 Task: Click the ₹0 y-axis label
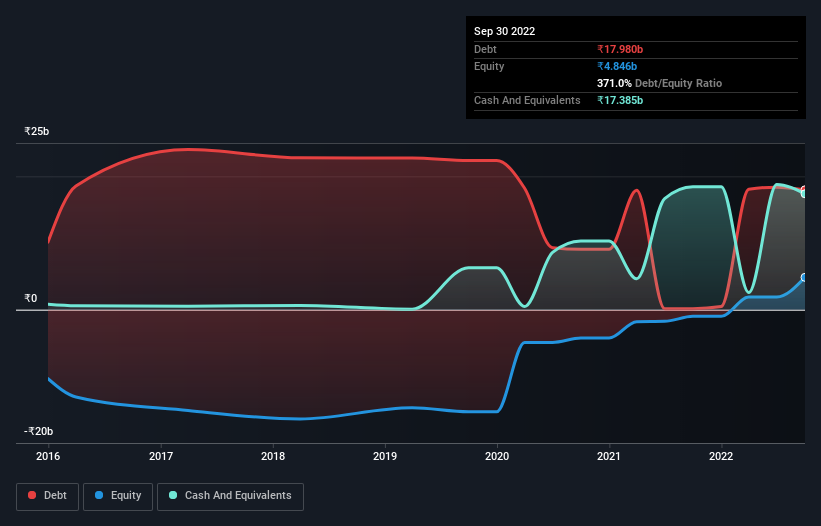pyautogui.click(x=31, y=298)
